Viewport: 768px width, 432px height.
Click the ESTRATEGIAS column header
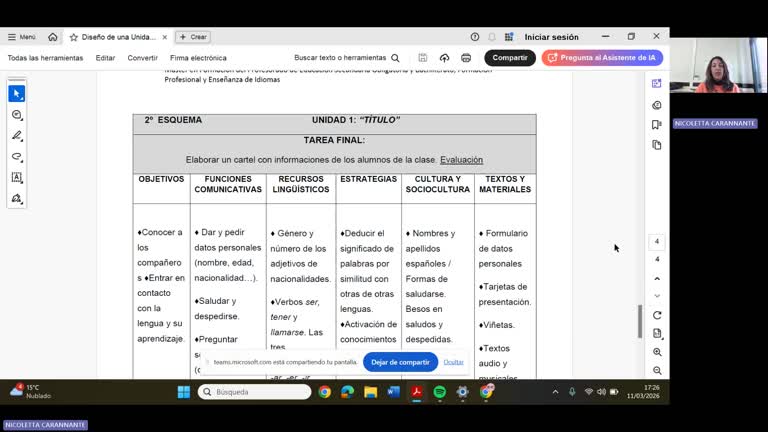click(x=368, y=179)
